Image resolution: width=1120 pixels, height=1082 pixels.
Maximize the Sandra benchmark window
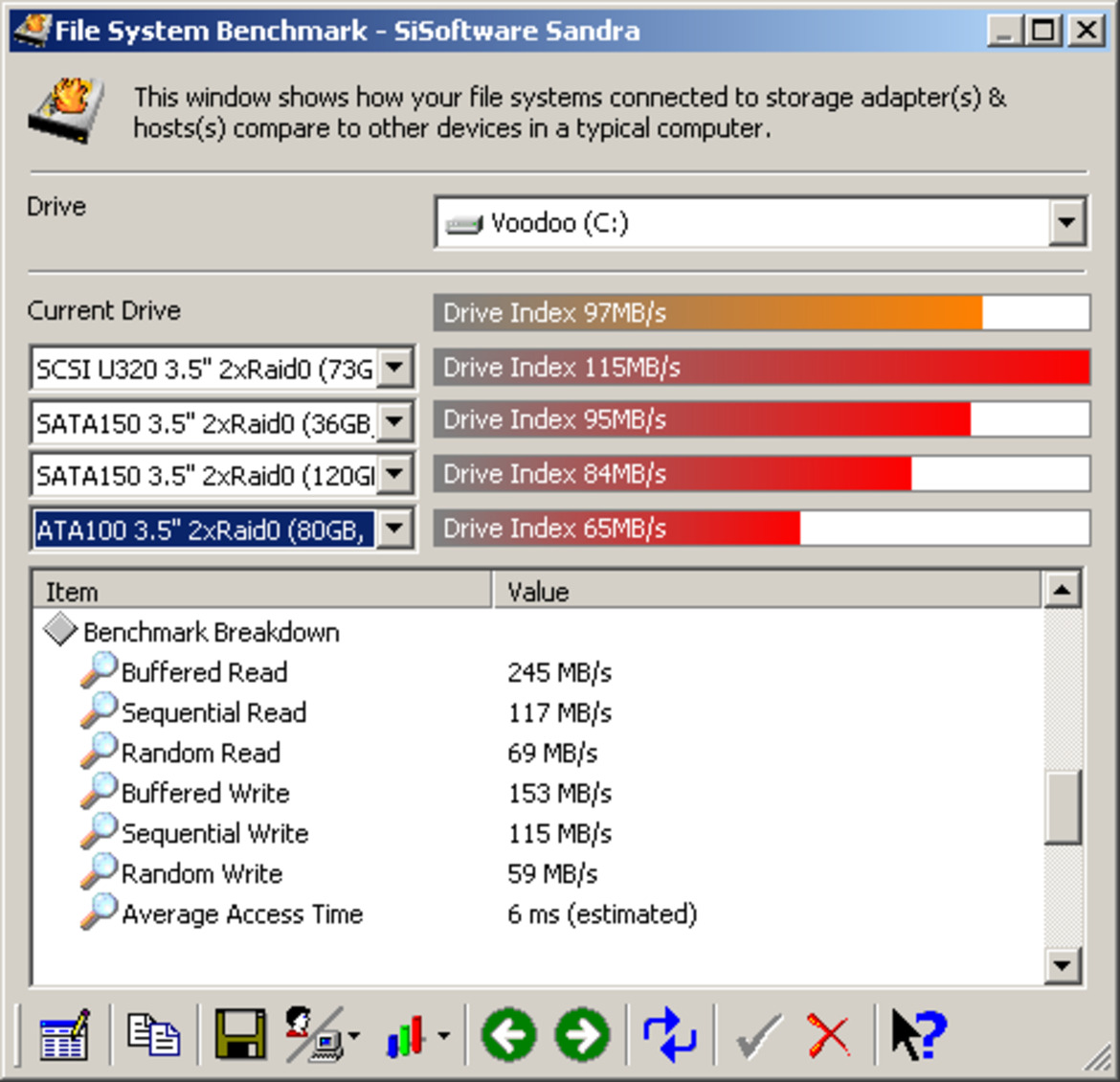pos(1042,31)
